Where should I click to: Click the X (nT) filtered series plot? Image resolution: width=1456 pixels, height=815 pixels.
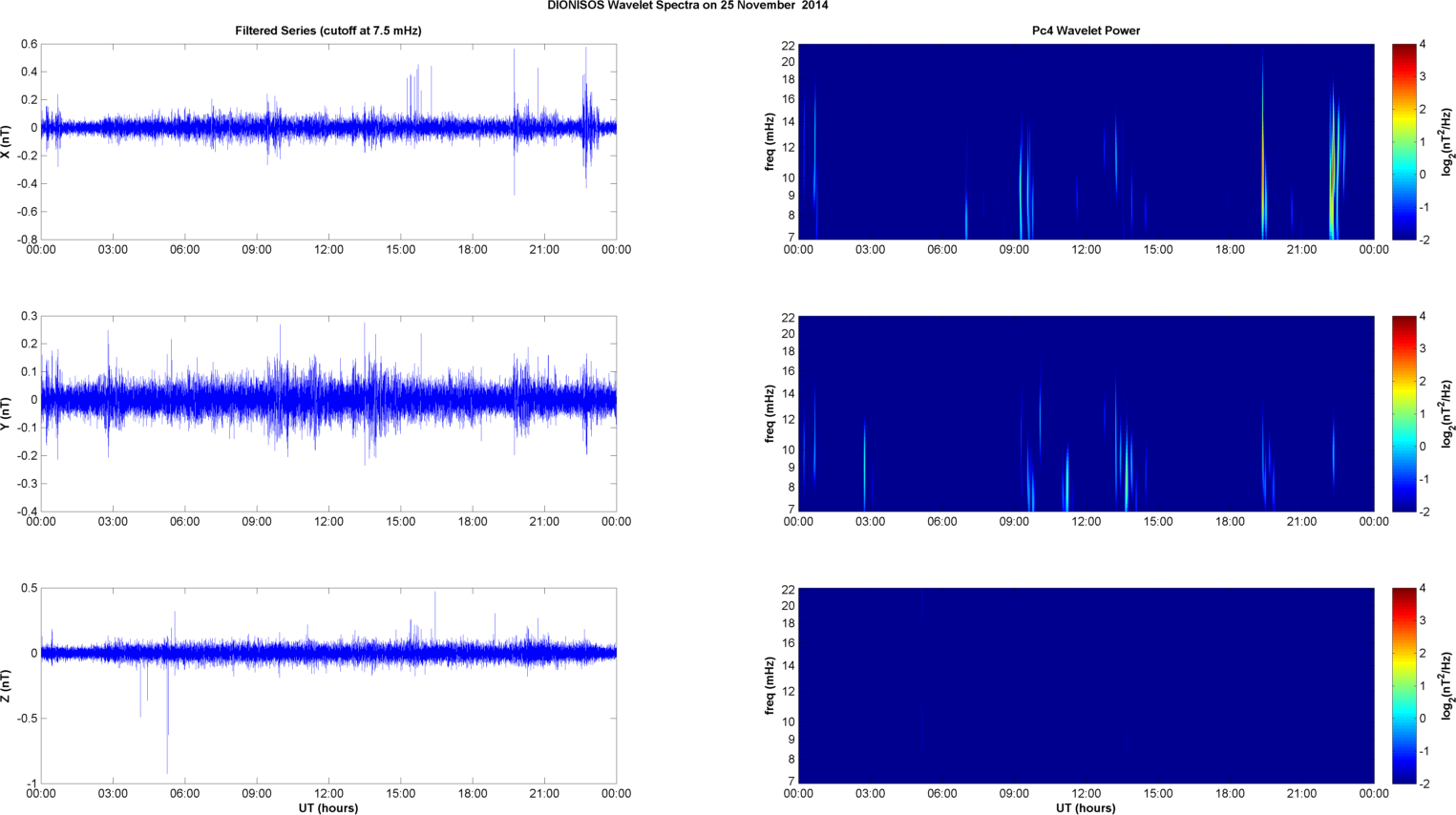(x=328, y=141)
